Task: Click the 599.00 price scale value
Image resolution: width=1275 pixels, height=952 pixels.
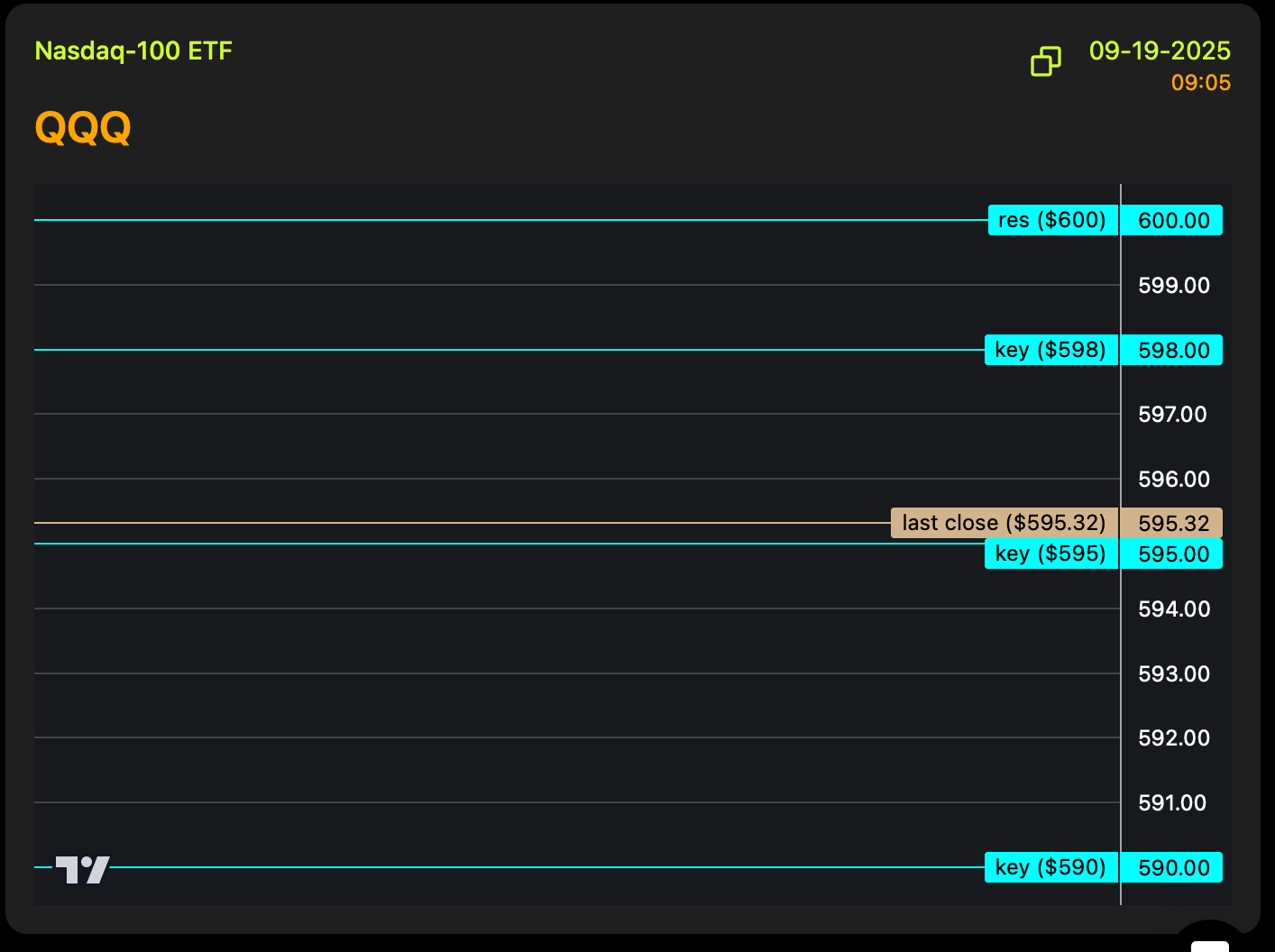Action: 1173,286
